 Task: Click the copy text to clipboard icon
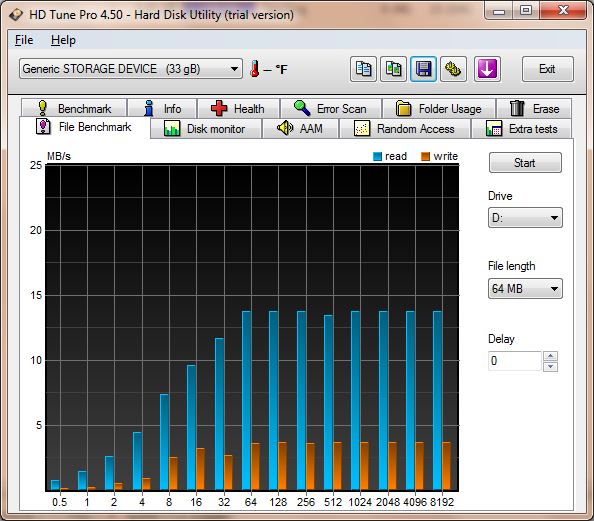pyautogui.click(x=363, y=69)
